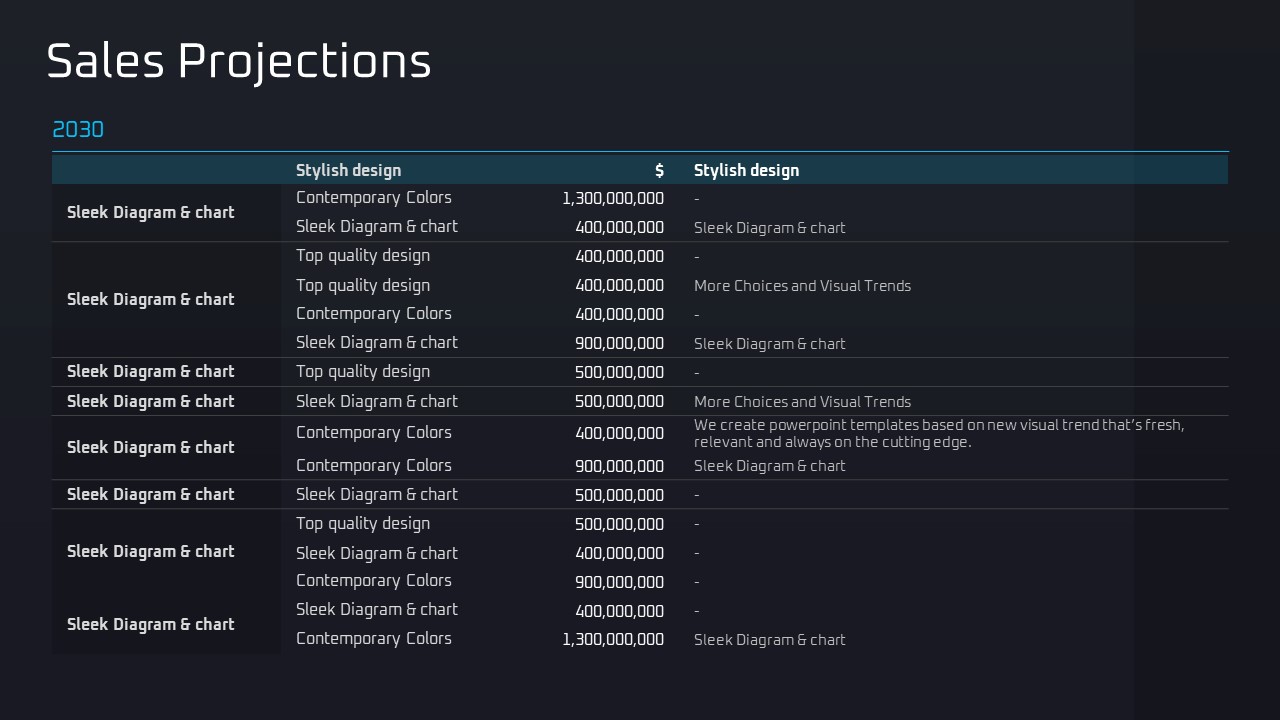This screenshot has width=1280, height=720.
Task: Click 1,300,000,000 in the row with dash note
Action: [x=613, y=198]
